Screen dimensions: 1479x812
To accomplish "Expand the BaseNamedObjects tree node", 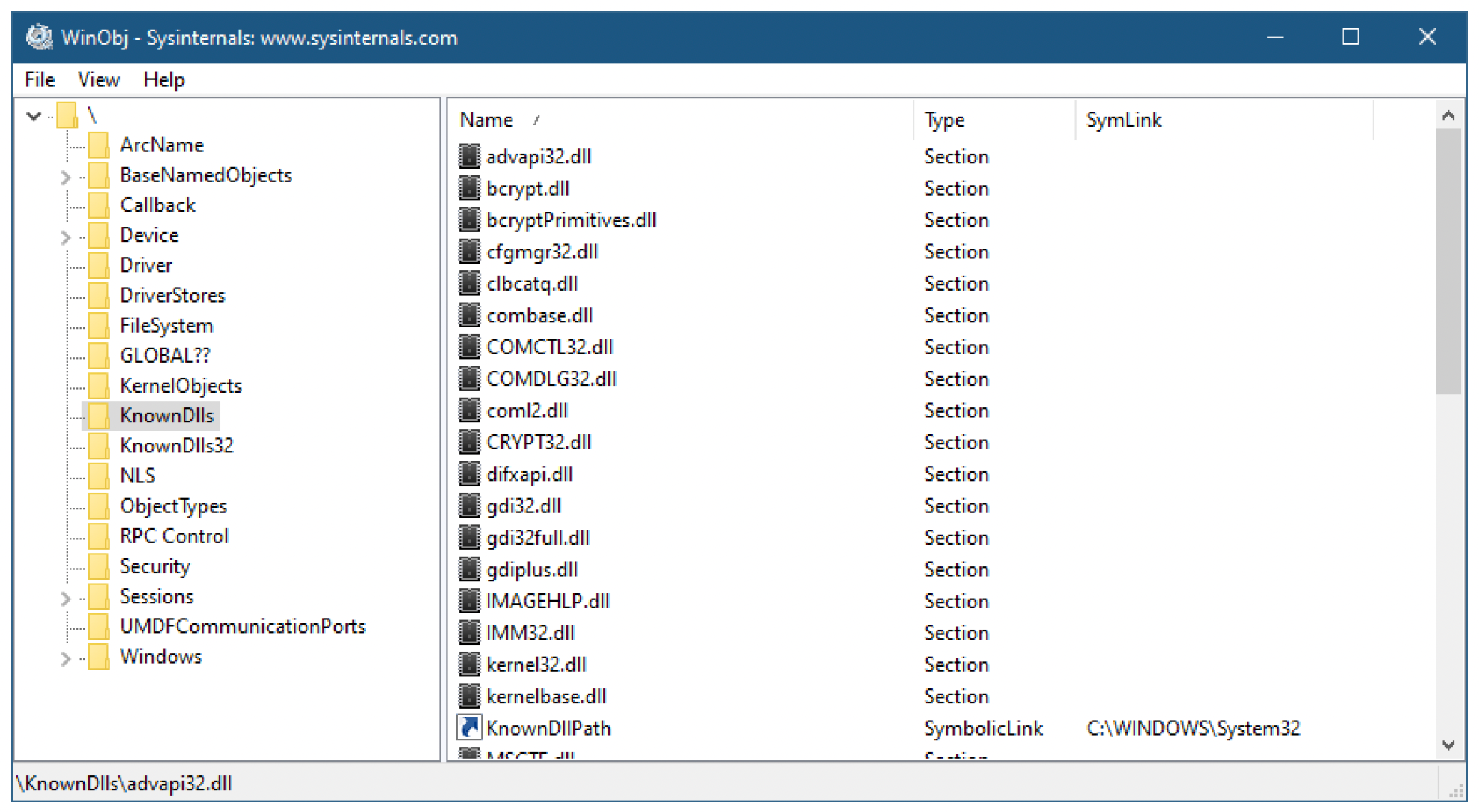I will point(65,177).
